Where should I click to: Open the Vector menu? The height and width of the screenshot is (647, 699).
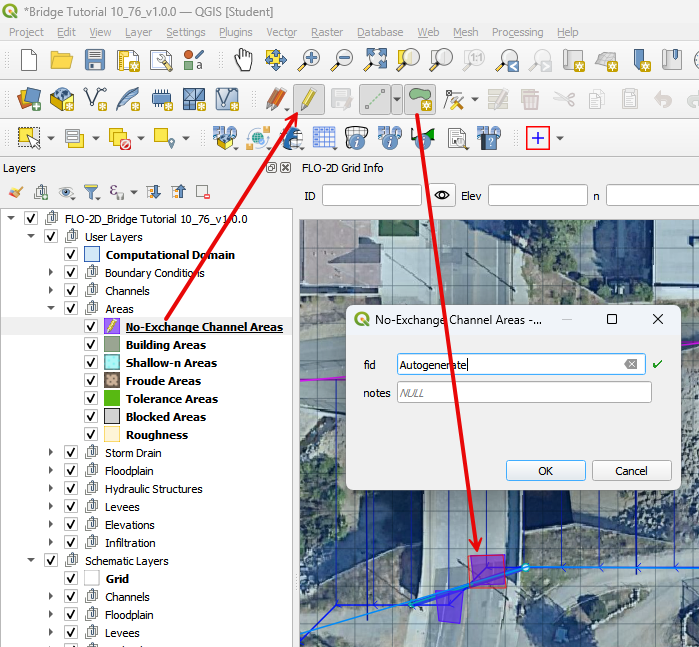coord(283,32)
